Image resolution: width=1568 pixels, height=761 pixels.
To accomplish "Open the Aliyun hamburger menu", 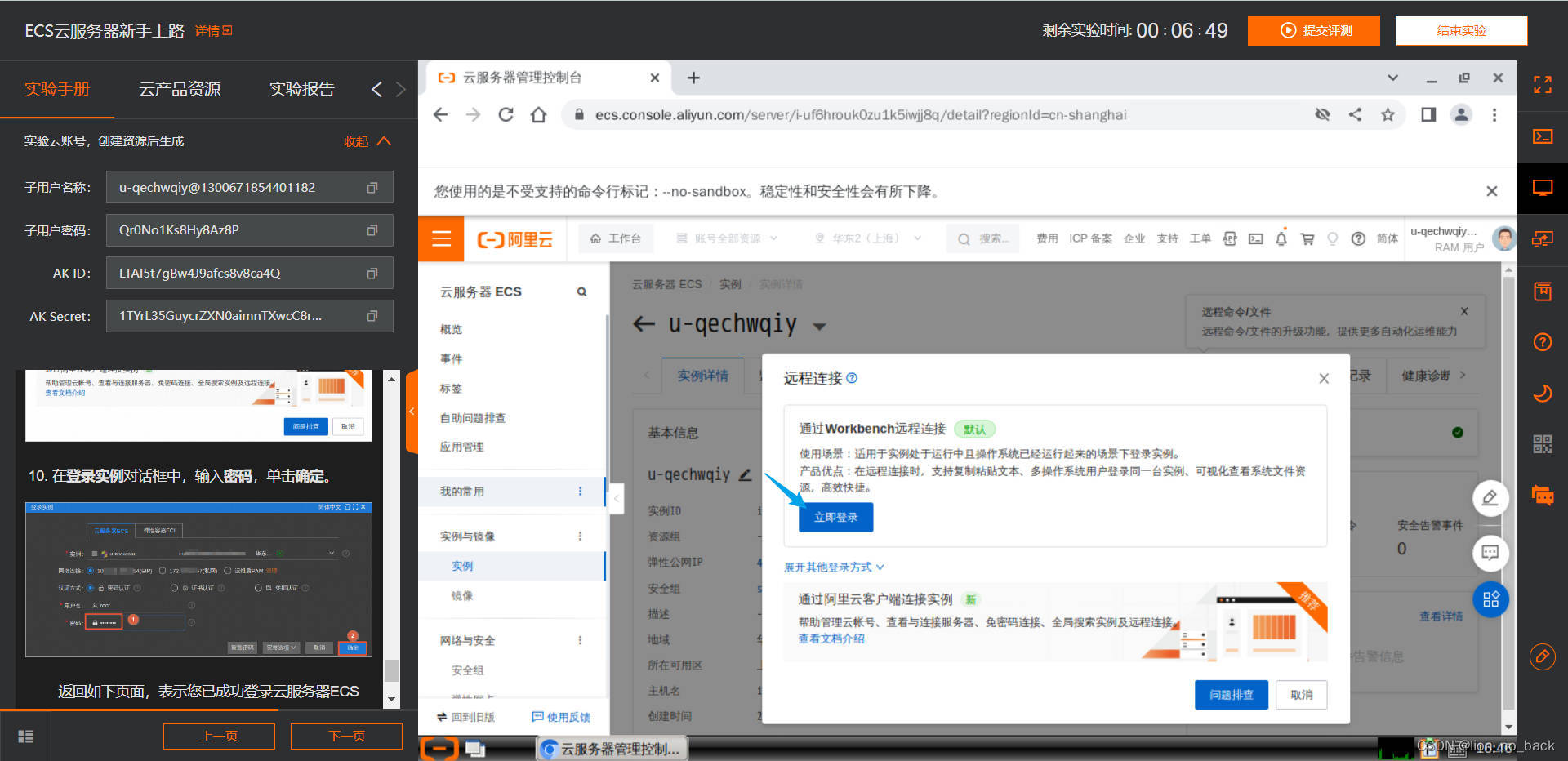I will tap(441, 238).
